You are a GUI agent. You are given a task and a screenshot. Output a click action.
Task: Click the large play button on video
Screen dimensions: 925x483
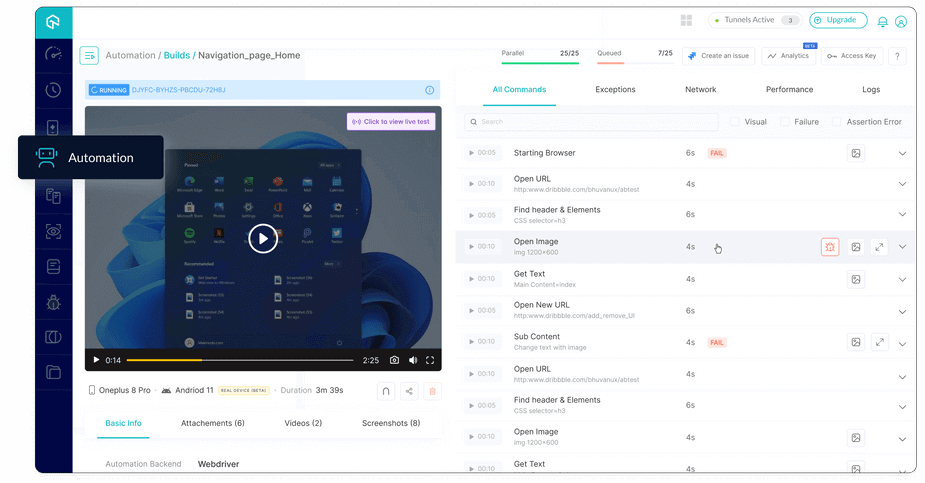click(x=263, y=238)
